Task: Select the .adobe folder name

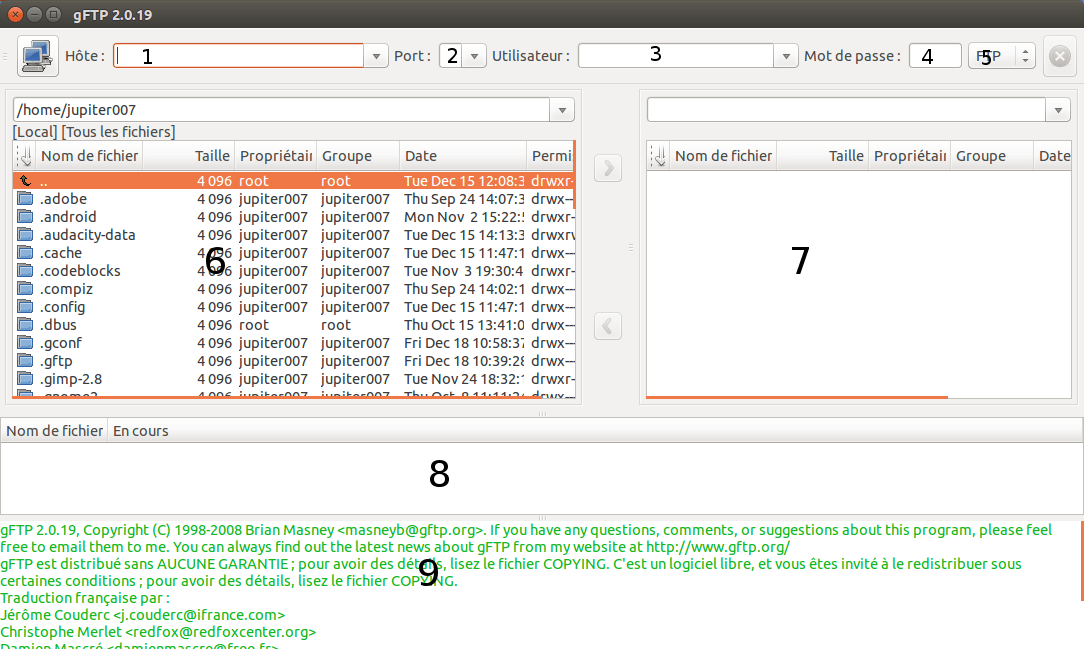Action: point(63,199)
